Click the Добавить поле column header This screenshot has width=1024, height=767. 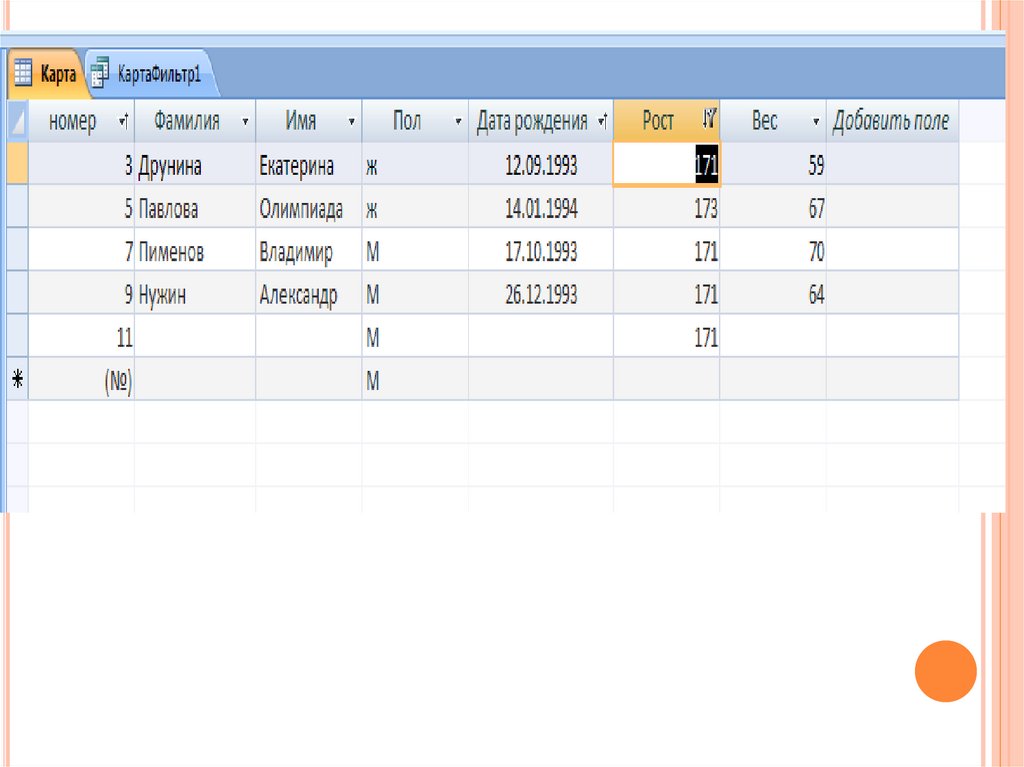890,122
